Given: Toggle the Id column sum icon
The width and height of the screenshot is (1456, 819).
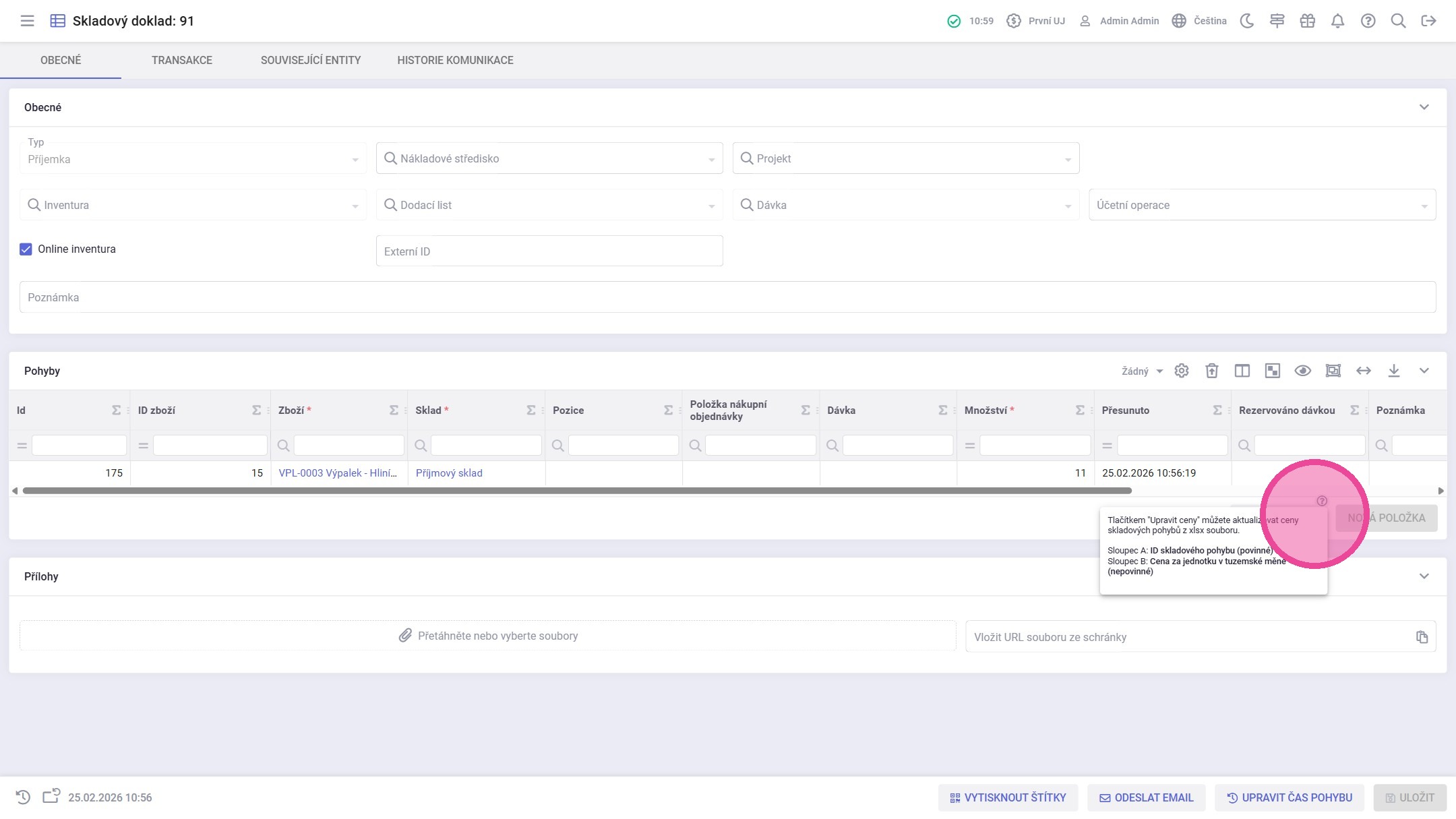Looking at the screenshot, I should 116,411.
